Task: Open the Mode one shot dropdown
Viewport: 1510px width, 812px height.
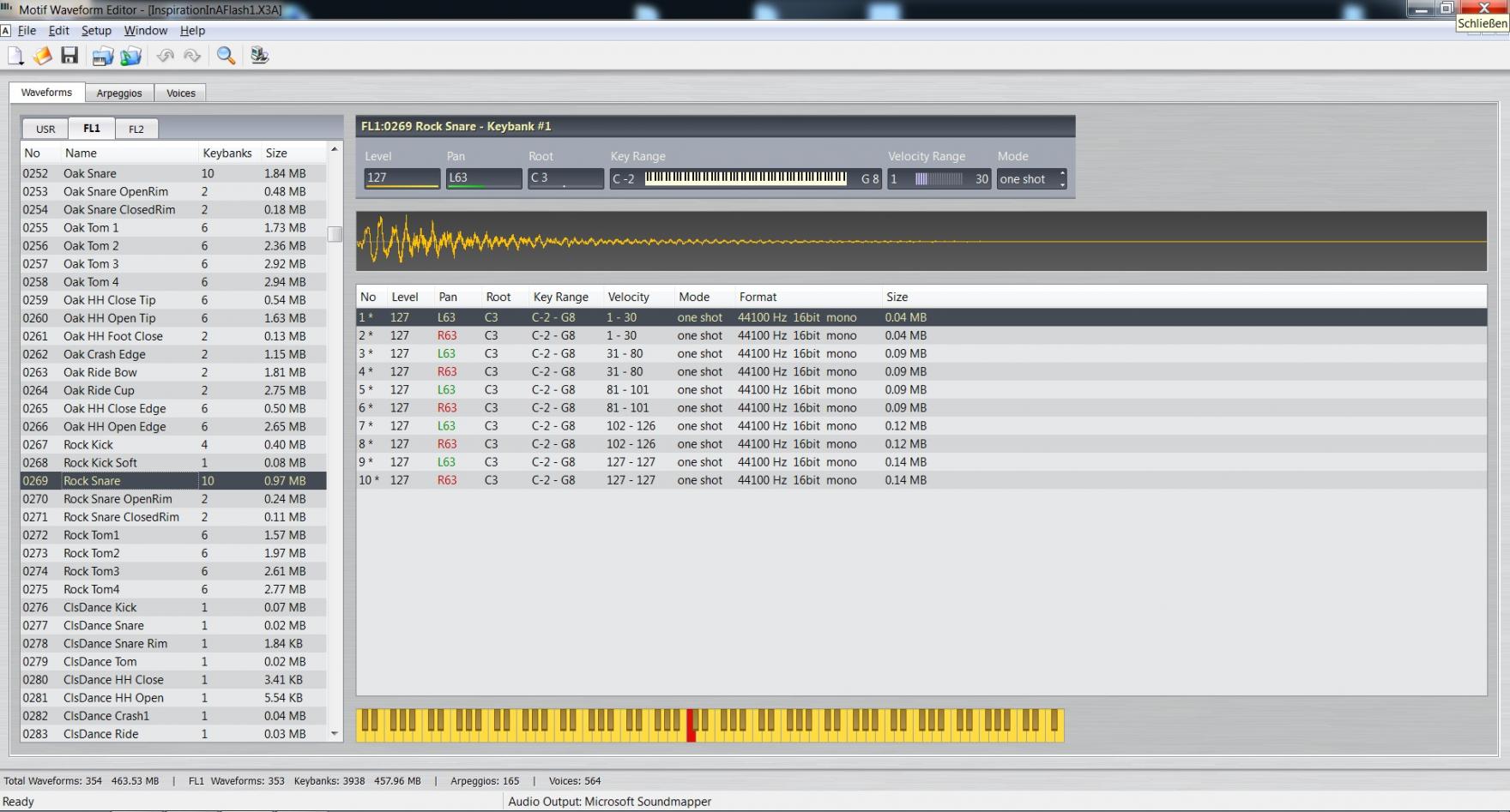Action: click(x=1031, y=179)
